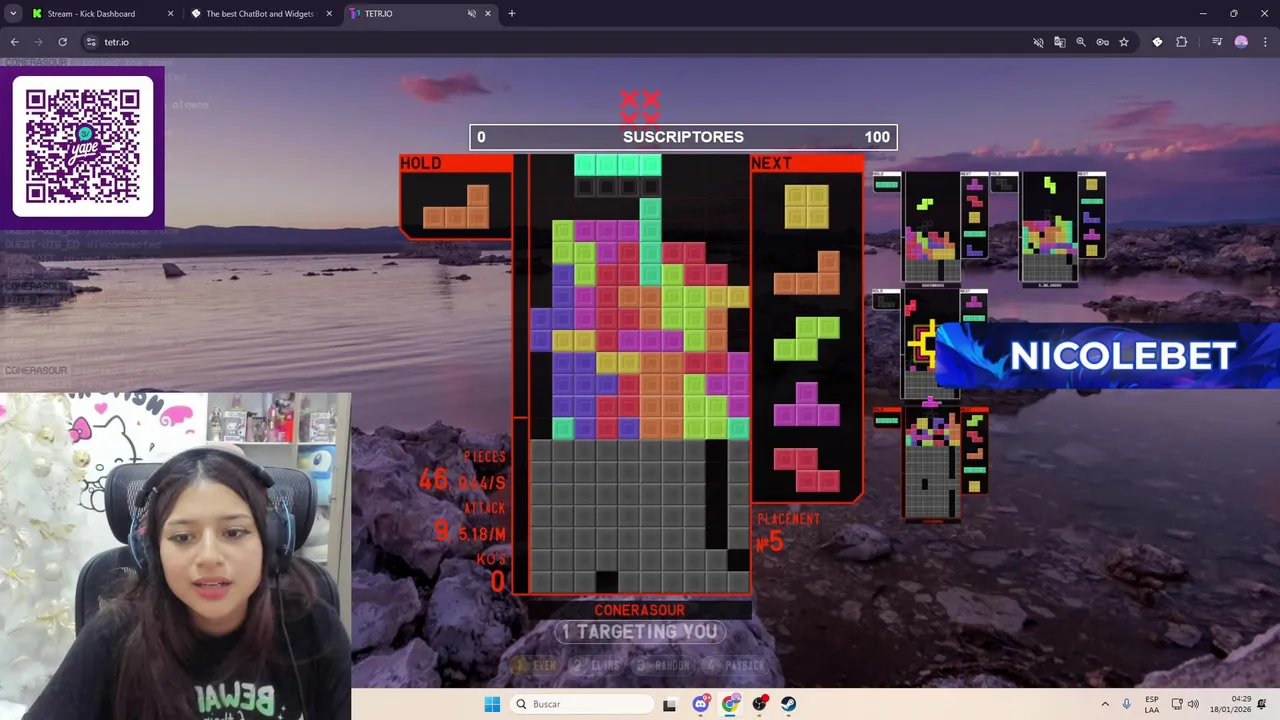Click the yellow O piece in NEXT queue
This screenshot has width=1280, height=720.
coord(806,206)
